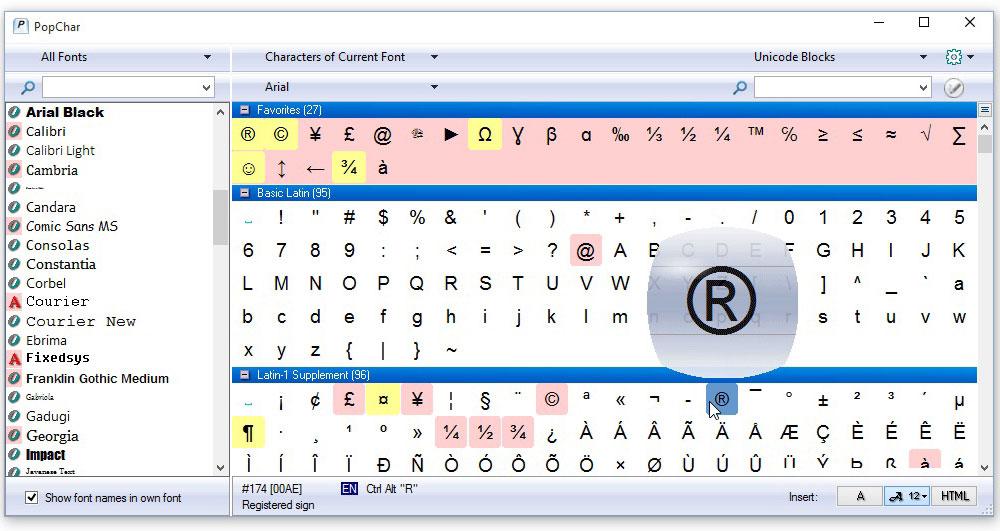Choose styled font insert mode size 12
Image resolution: width=1000 pixels, height=531 pixels.
(908, 496)
